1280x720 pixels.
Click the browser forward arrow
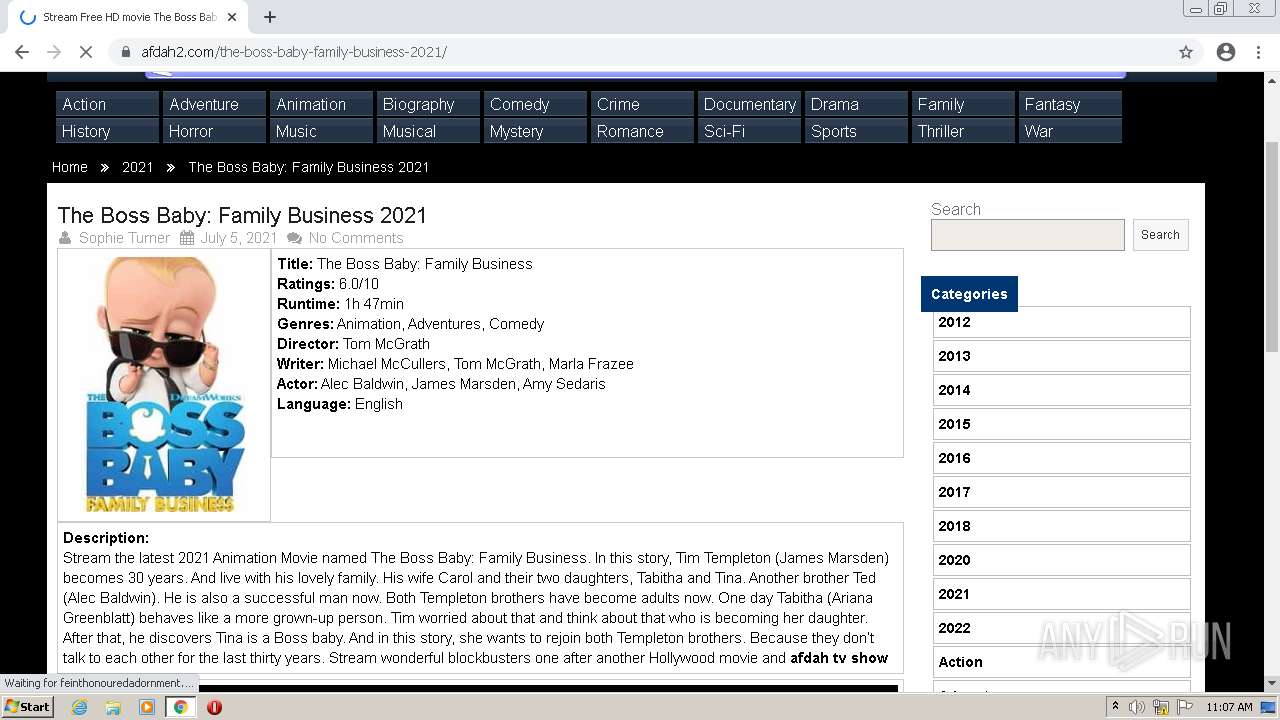[54, 52]
